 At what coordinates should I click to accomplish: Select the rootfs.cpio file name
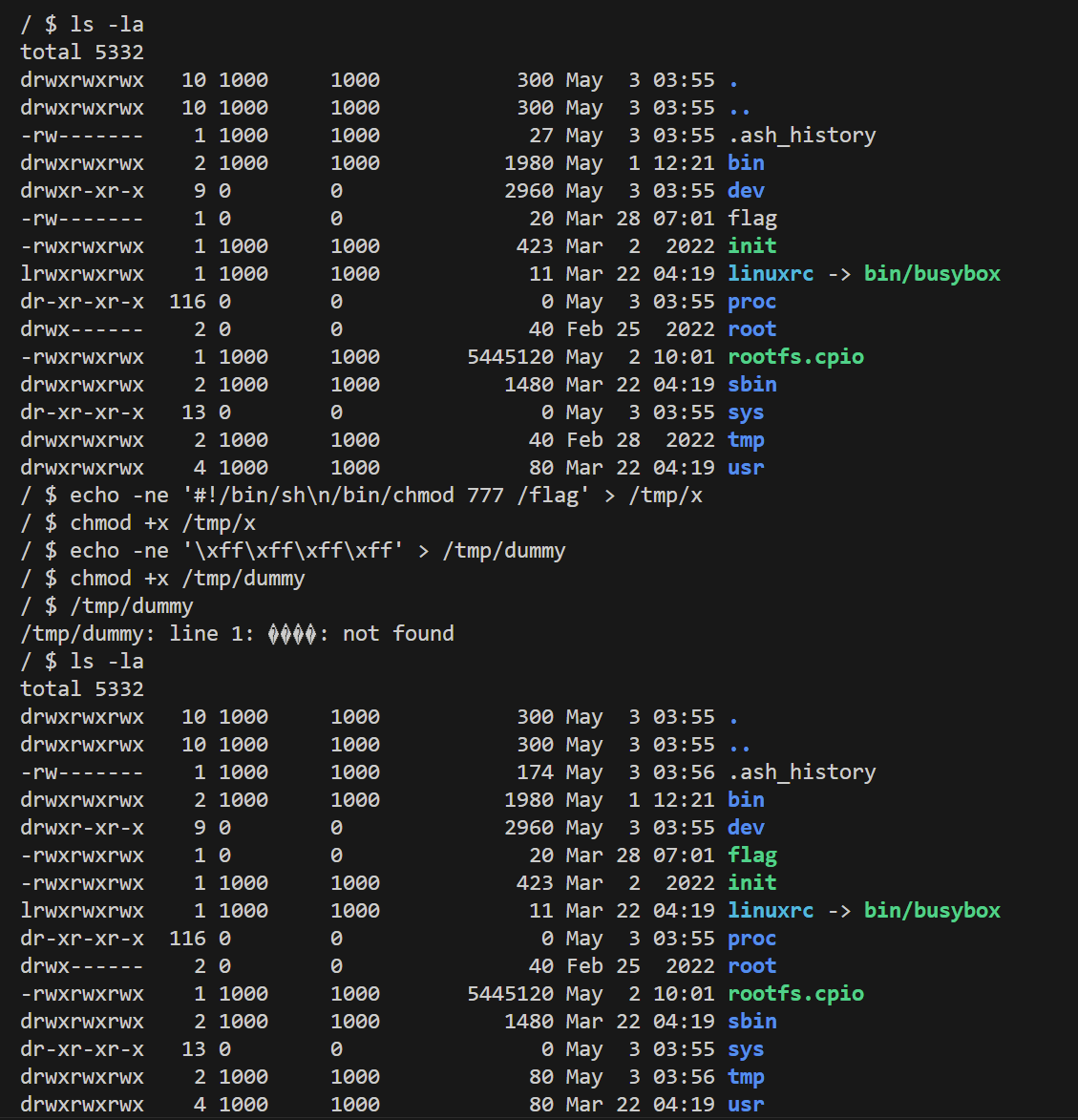coord(795,356)
